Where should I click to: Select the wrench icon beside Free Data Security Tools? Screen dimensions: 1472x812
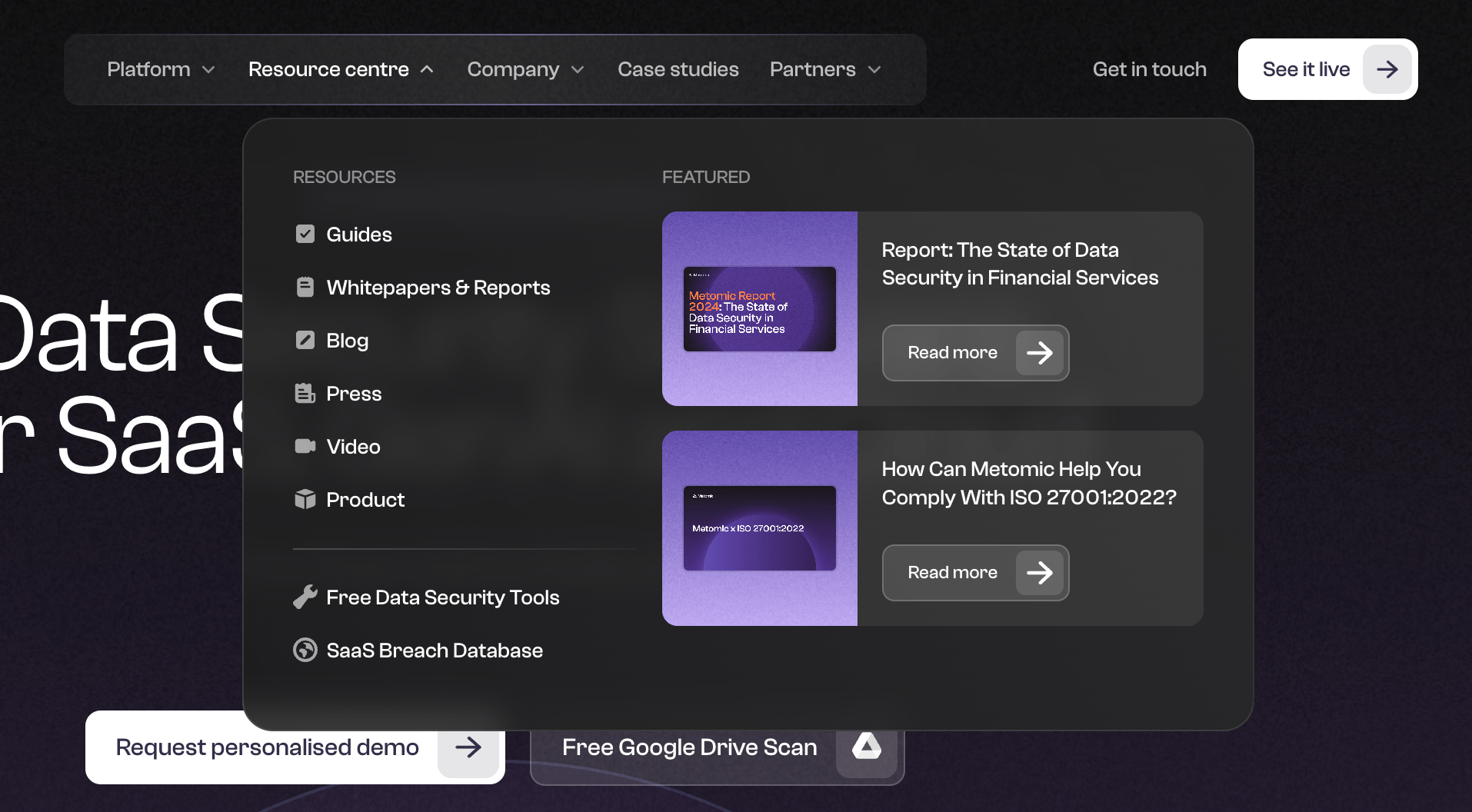click(x=305, y=597)
